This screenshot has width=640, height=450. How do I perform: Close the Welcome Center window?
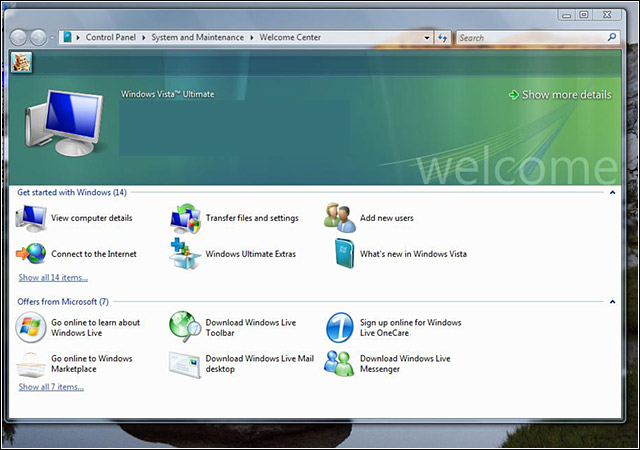click(607, 15)
